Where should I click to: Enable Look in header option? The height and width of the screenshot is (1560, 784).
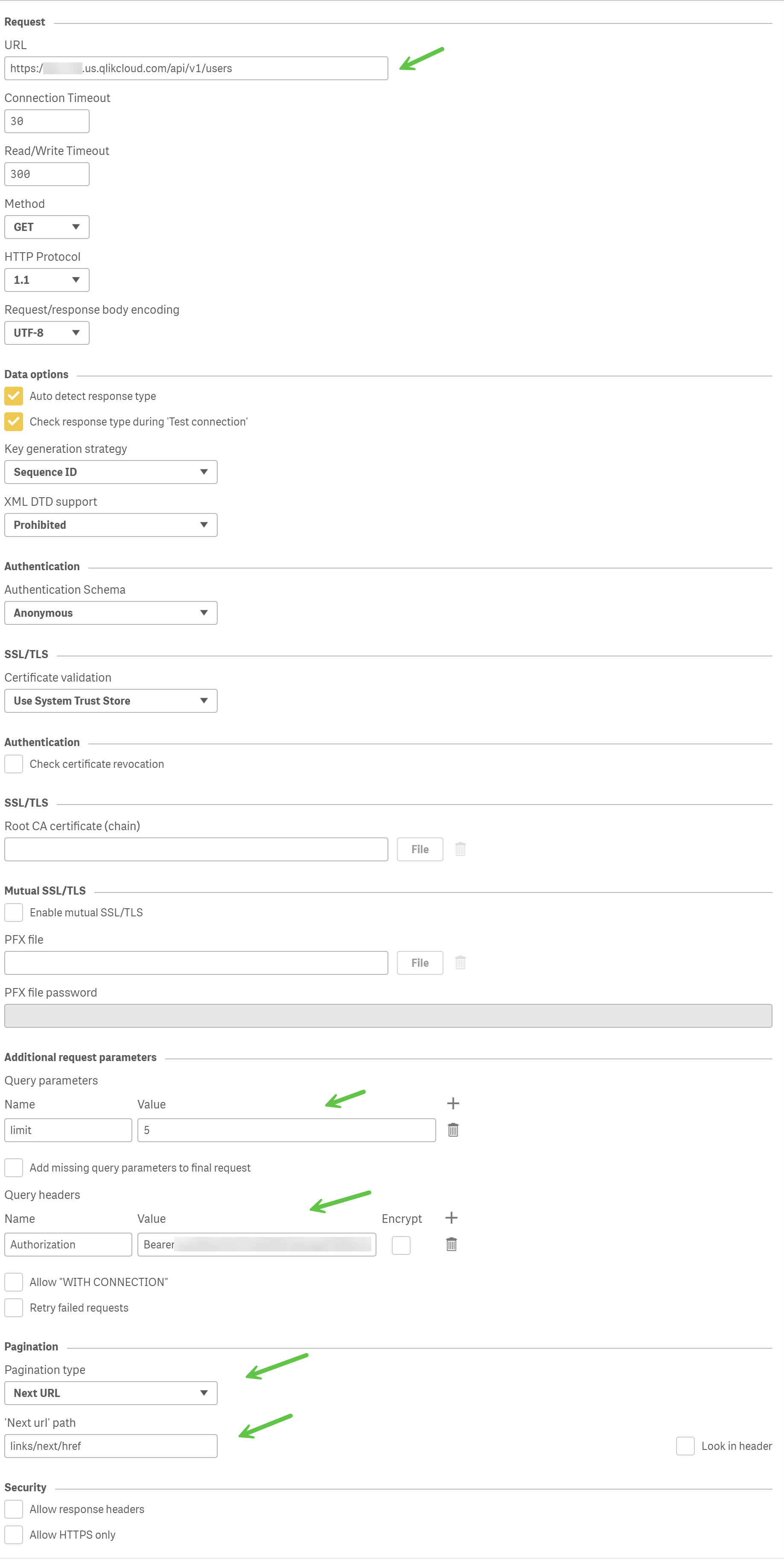tap(685, 1446)
